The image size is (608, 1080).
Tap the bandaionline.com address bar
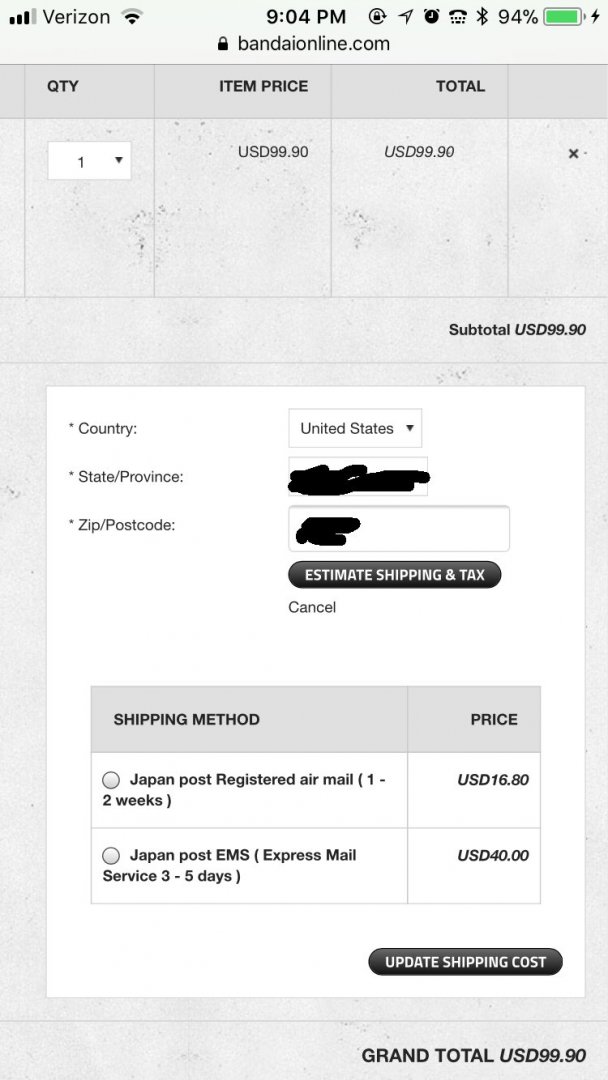(304, 44)
